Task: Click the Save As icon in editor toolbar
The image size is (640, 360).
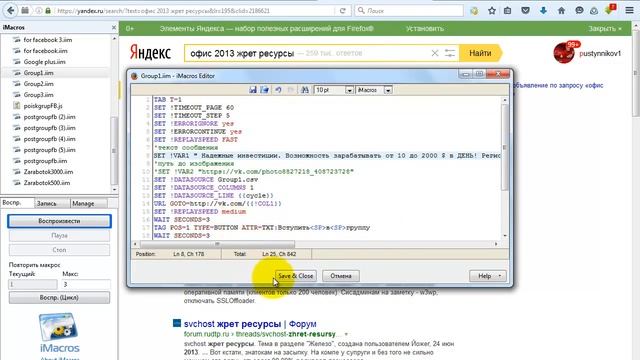Action: click(x=264, y=90)
